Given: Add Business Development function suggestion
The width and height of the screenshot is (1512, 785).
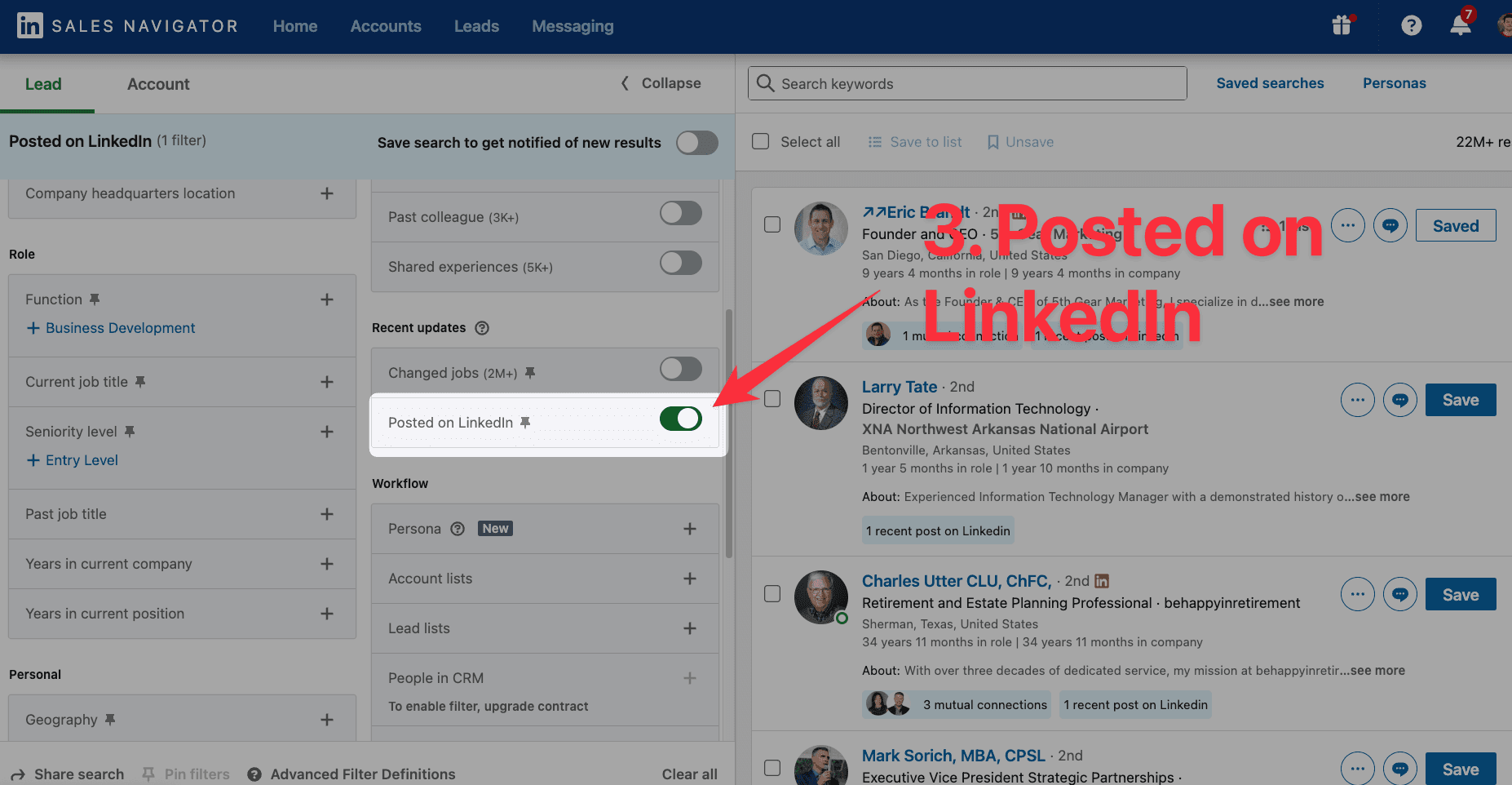Looking at the screenshot, I should pos(111,328).
